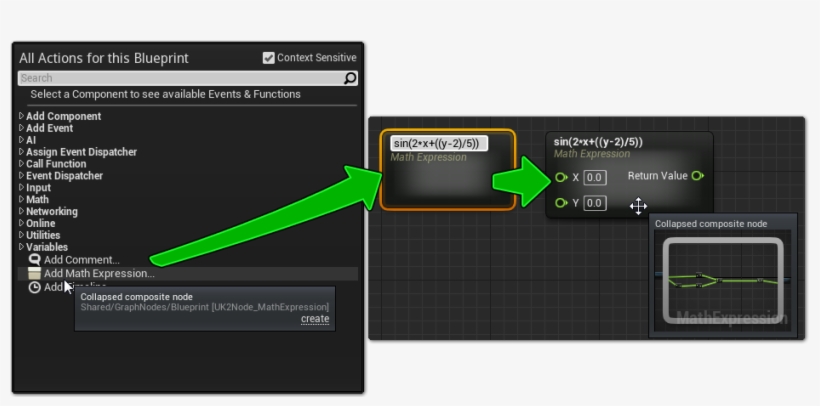820x406 pixels.
Task: Toggle the Context Sensitive checkbox
Action: point(268,58)
